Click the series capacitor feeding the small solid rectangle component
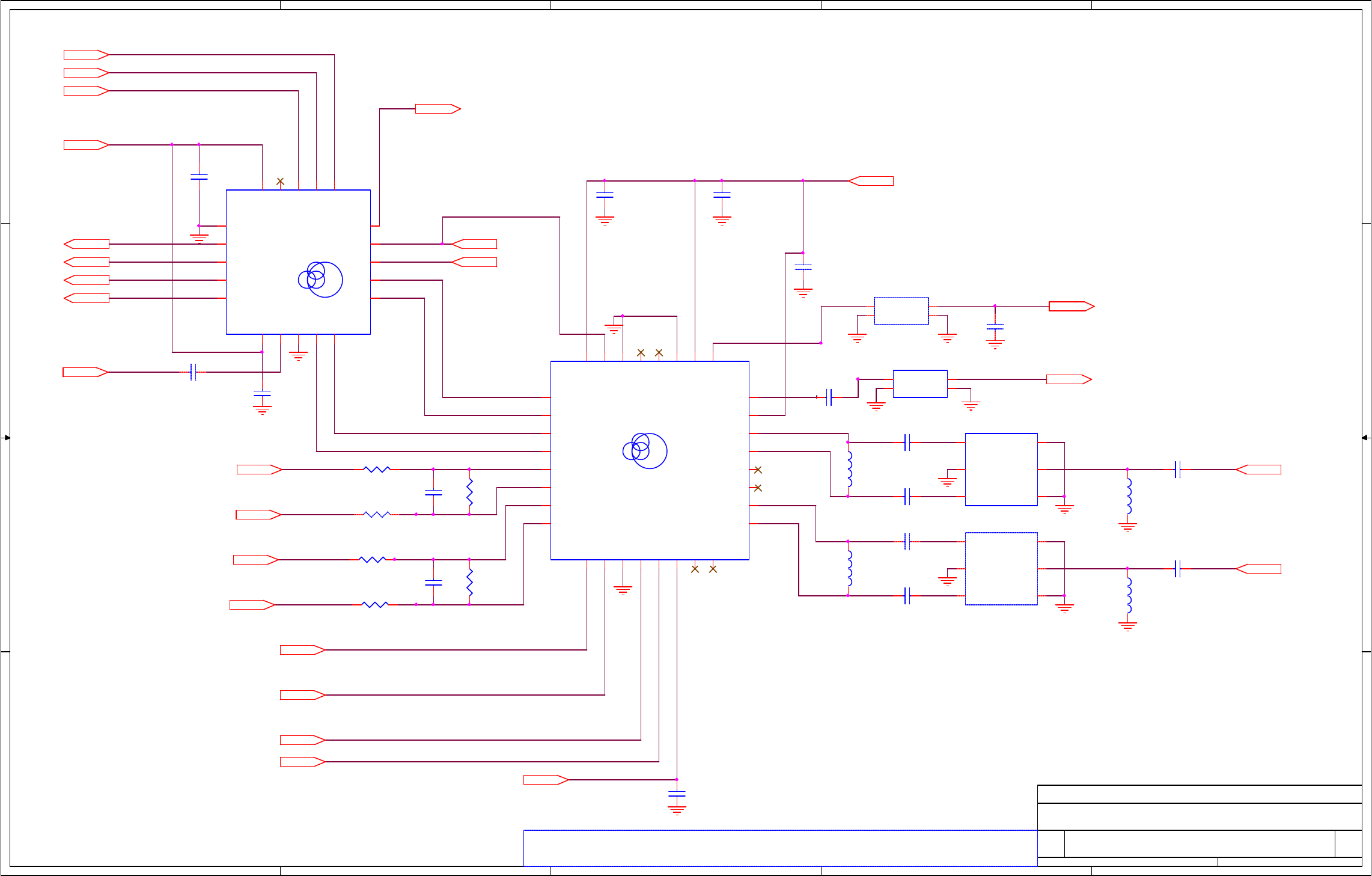This screenshot has width=1372, height=876. click(829, 397)
